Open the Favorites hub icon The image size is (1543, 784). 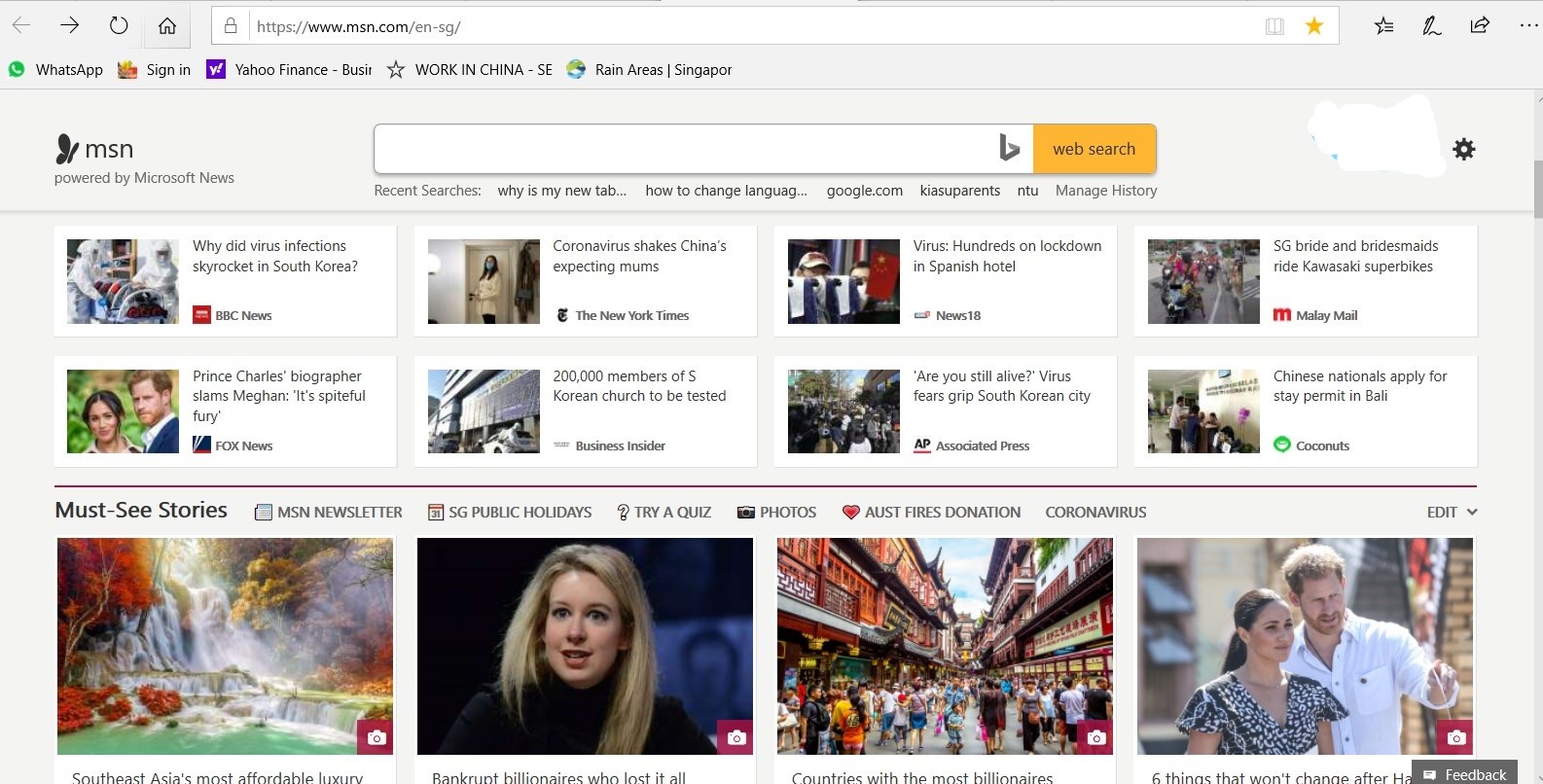click(x=1383, y=26)
